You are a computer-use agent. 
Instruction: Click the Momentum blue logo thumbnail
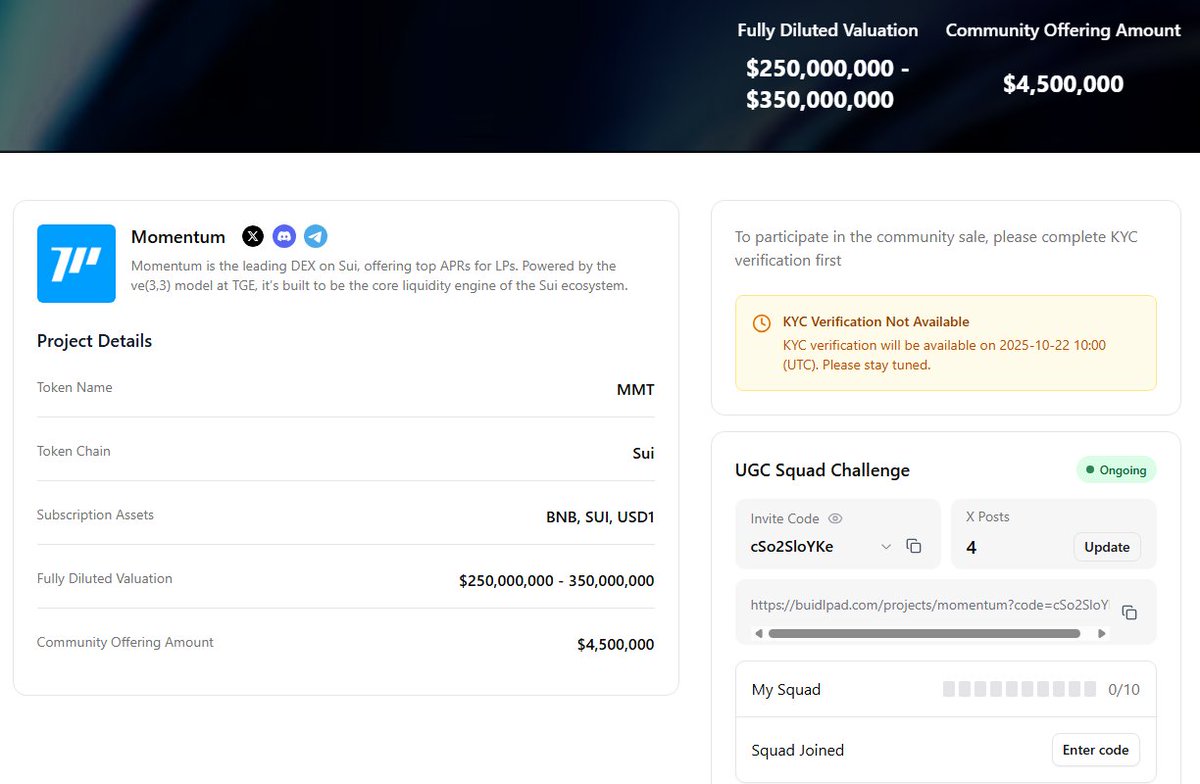(76, 263)
